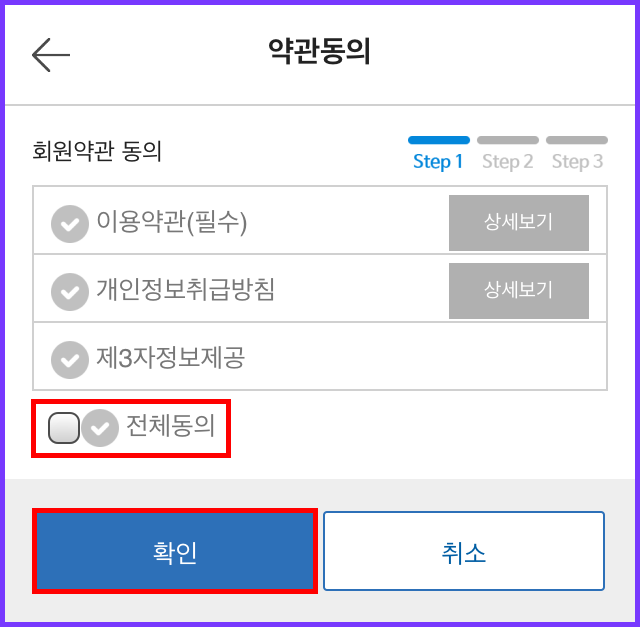Viewport: 640px width, 627px height.
Task: Click the round check icon next to 전체동의
Action: [x=99, y=429]
